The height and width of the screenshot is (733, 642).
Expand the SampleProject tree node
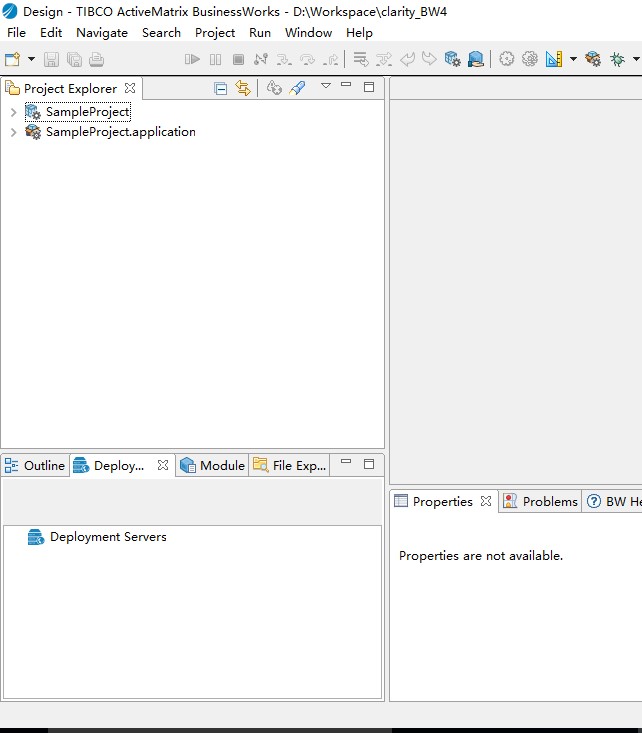14,112
